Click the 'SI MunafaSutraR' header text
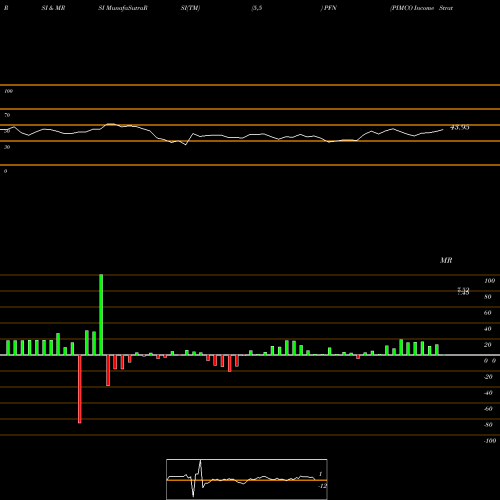The height and width of the screenshot is (500, 500). point(123,8)
